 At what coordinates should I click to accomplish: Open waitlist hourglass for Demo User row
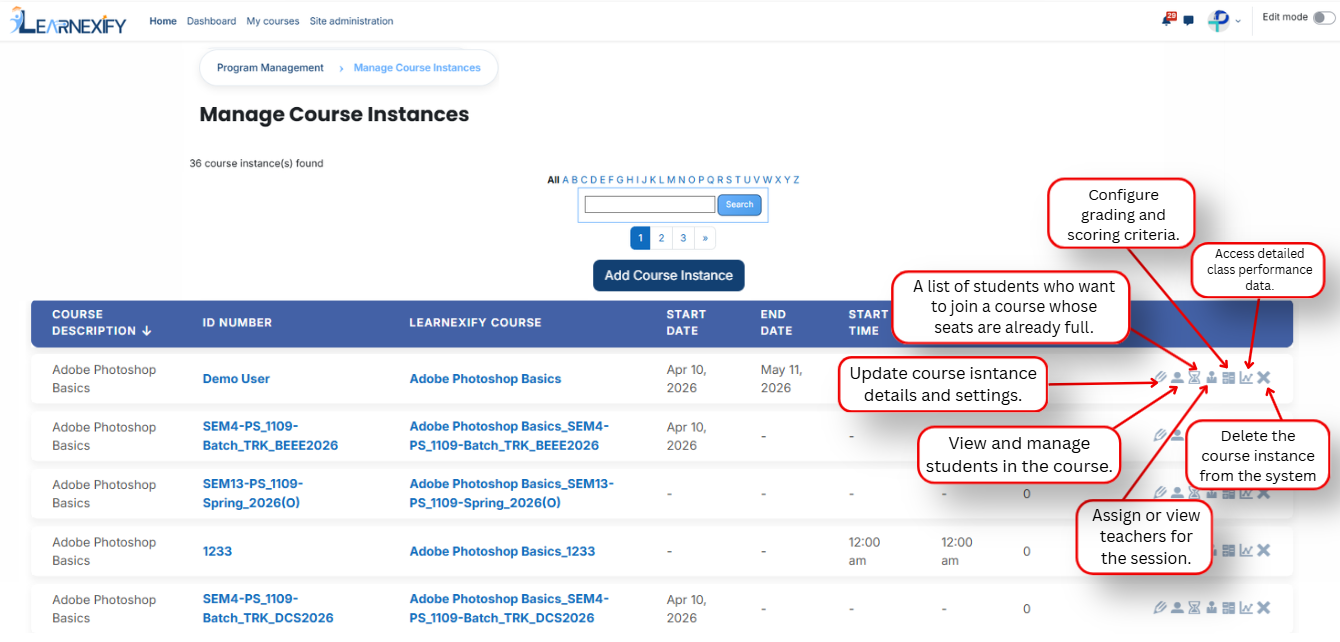coord(1194,378)
